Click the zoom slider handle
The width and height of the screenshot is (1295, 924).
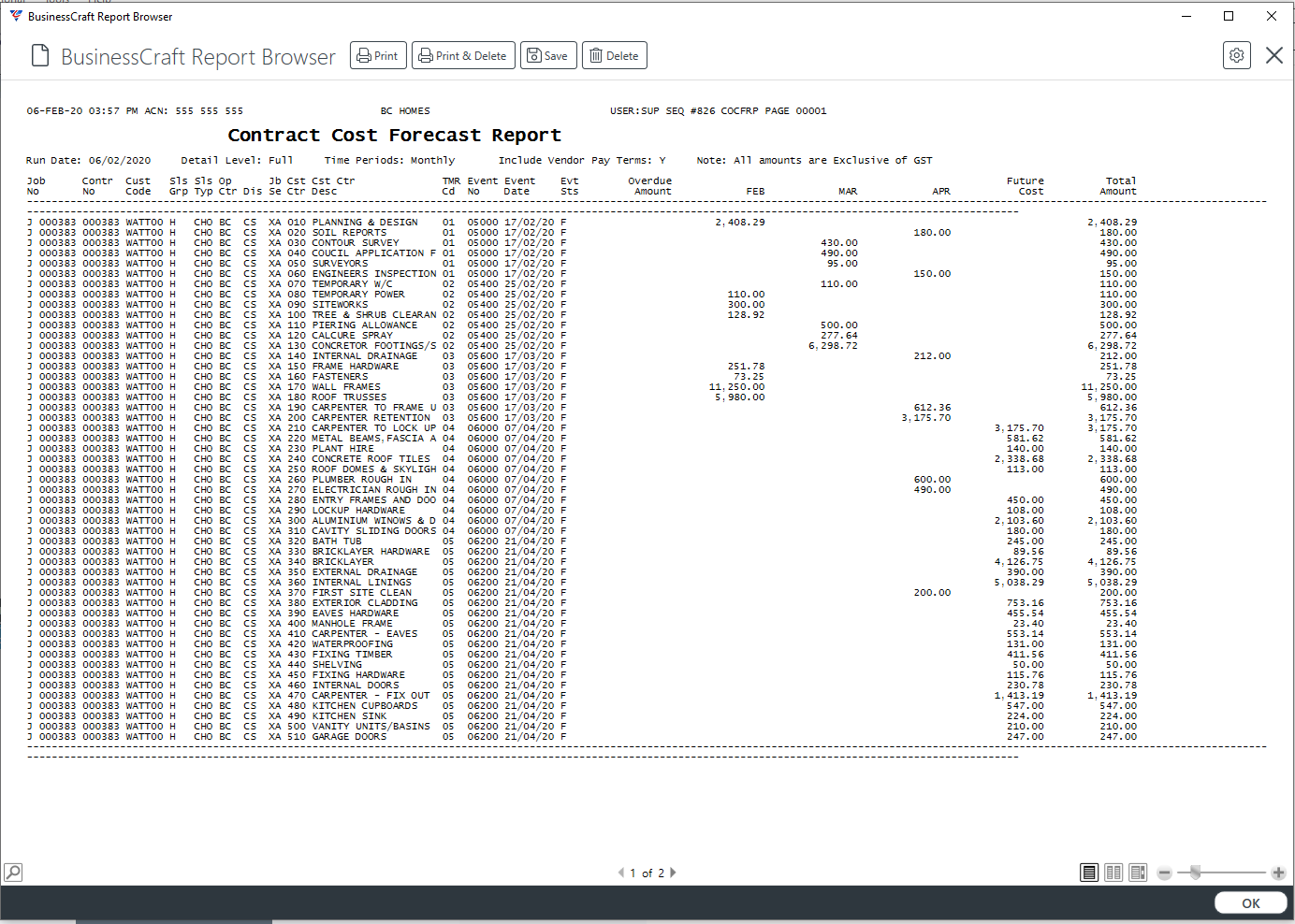[x=1195, y=873]
